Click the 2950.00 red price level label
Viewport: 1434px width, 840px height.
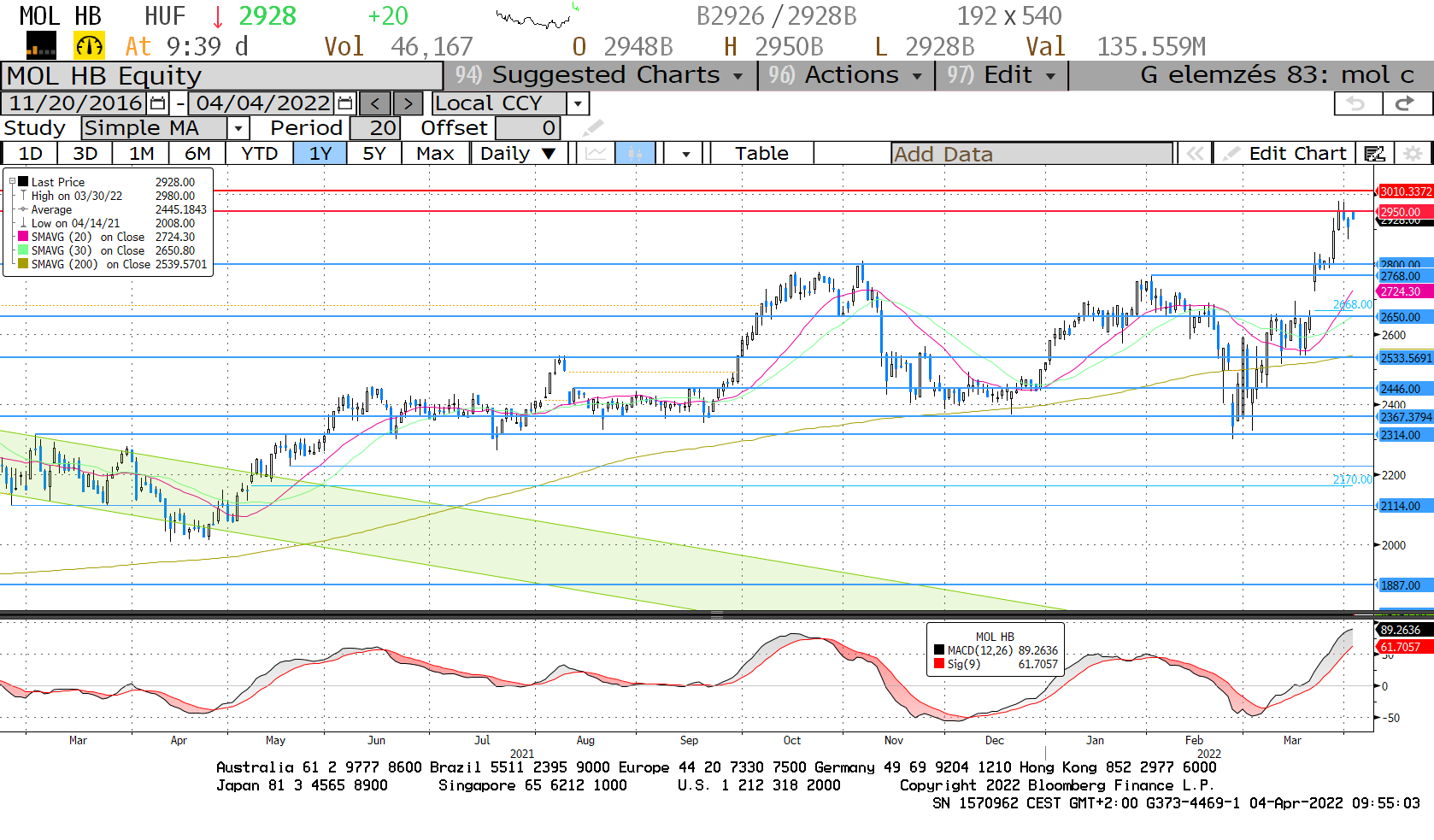1405,212
